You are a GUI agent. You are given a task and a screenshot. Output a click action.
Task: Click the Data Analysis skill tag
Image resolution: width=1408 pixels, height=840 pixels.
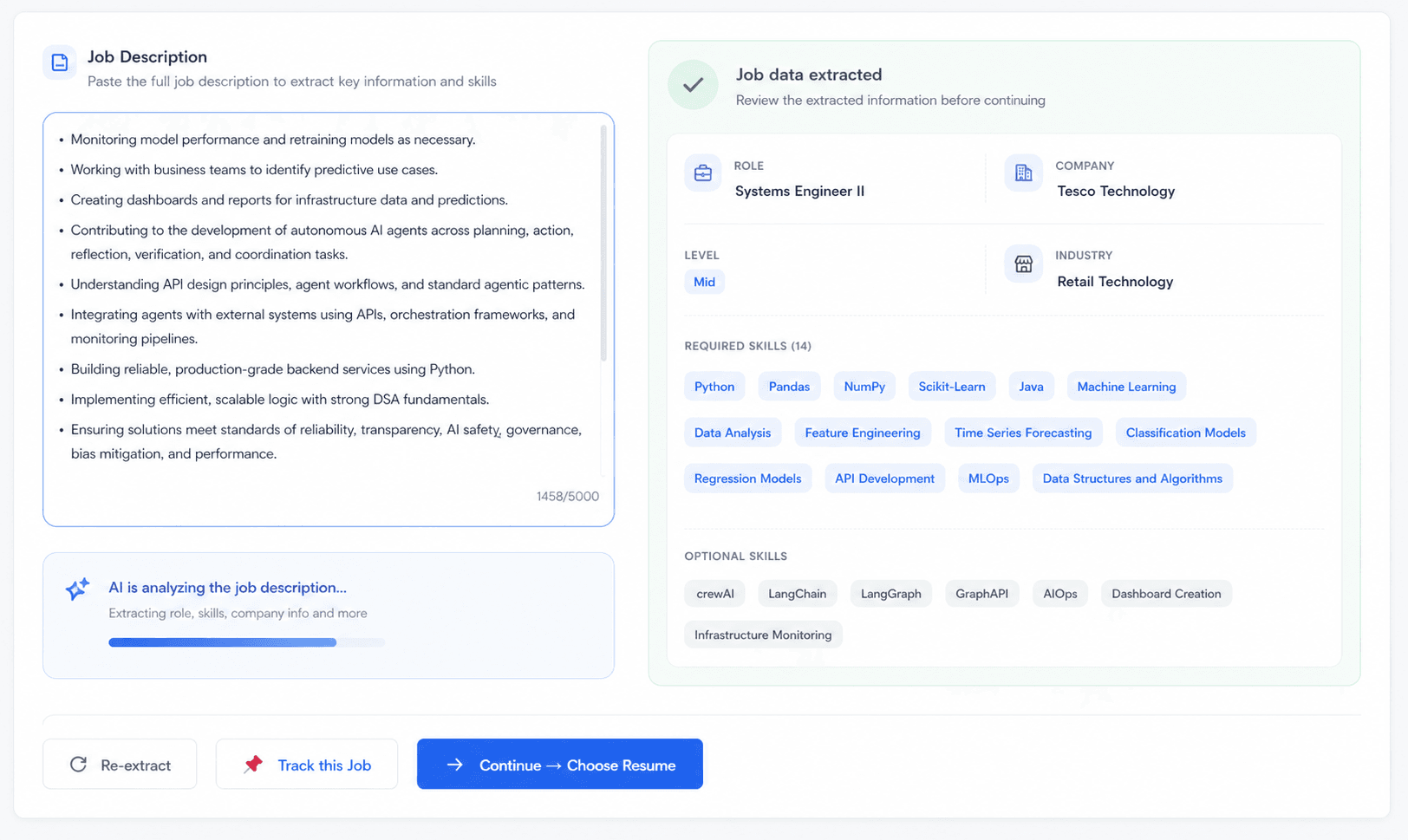(x=733, y=433)
